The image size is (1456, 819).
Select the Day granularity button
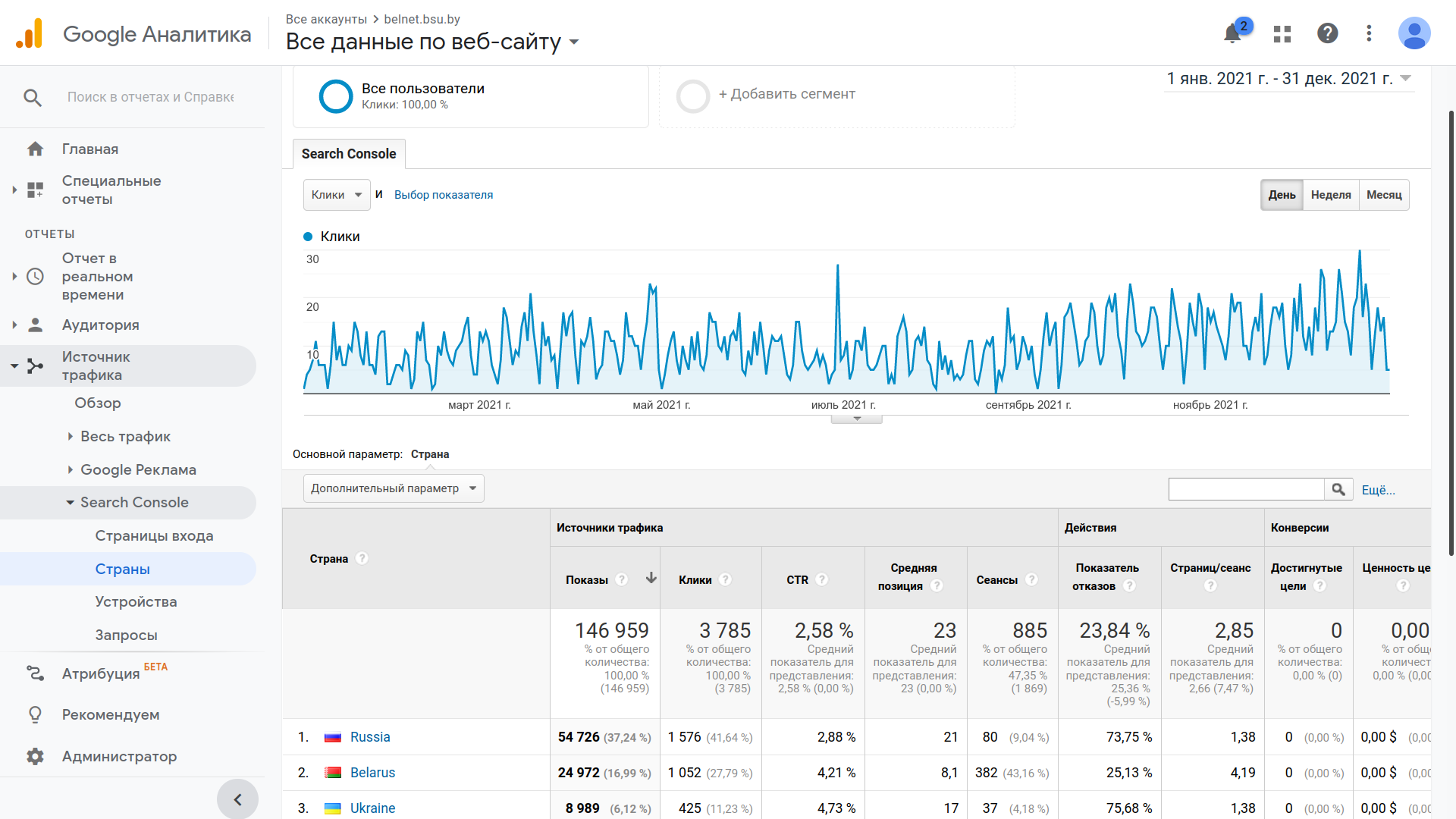coord(1282,195)
